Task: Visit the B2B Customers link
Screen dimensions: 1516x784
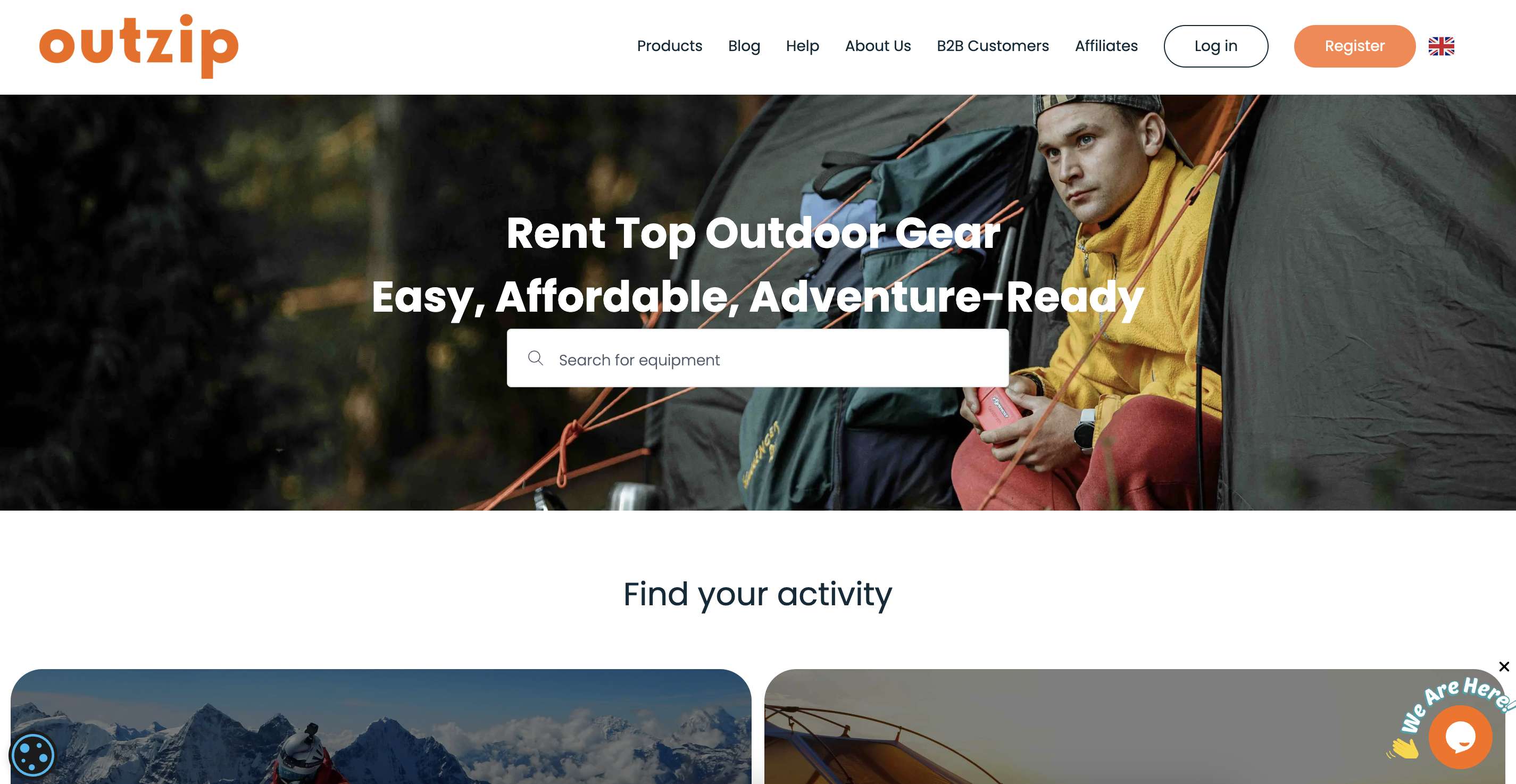Action: (992, 46)
